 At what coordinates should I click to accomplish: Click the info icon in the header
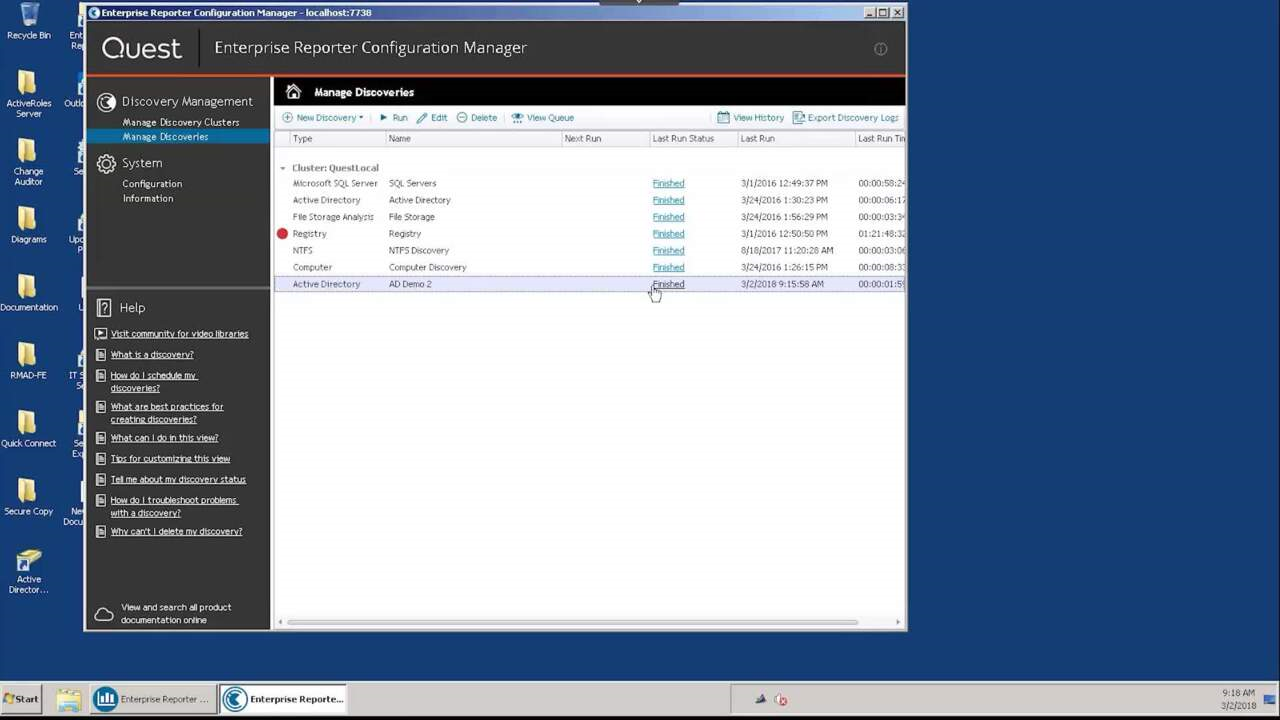880,49
